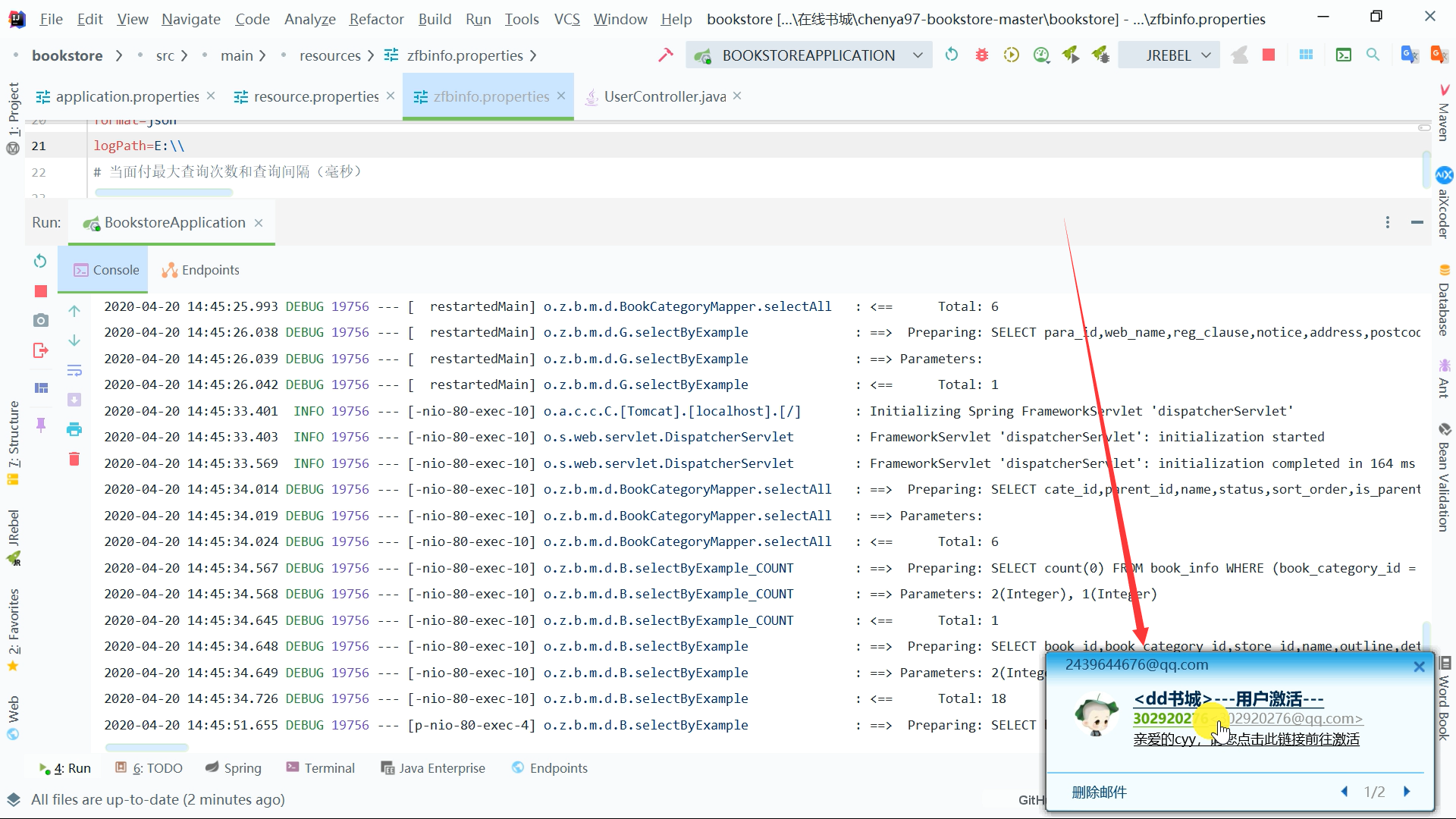This screenshot has width=1456, height=819.
Task: Switch to UserController.java tab
Action: click(x=664, y=96)
